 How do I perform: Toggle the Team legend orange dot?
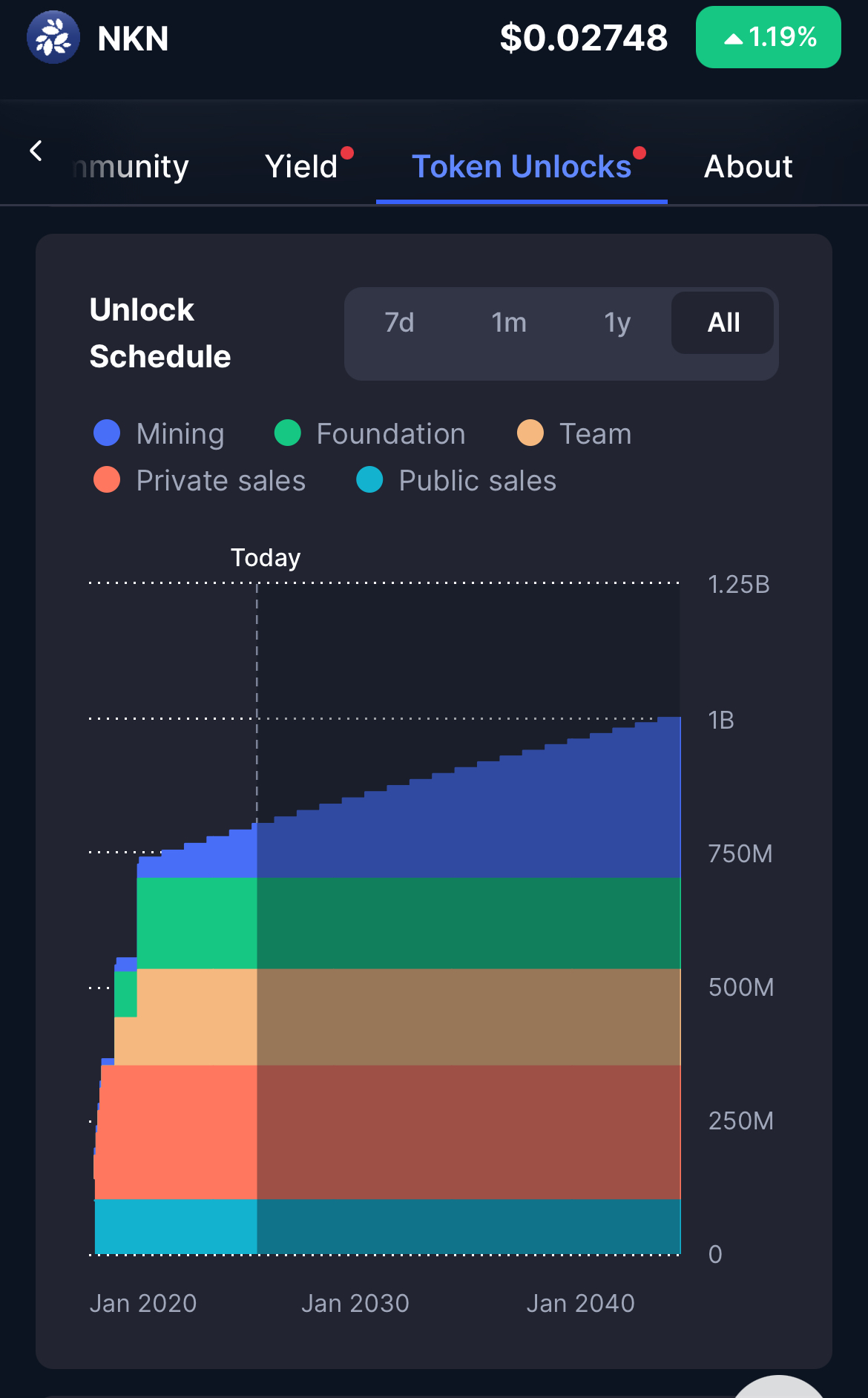click(530, 433)
